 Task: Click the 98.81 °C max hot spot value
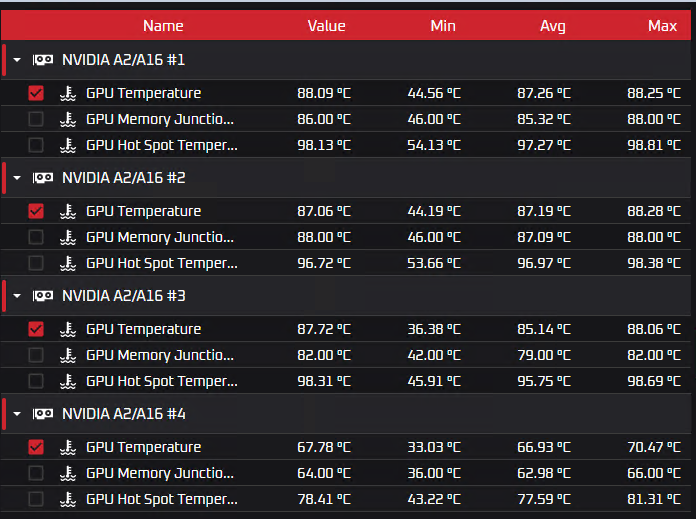[x=654, y=145]
